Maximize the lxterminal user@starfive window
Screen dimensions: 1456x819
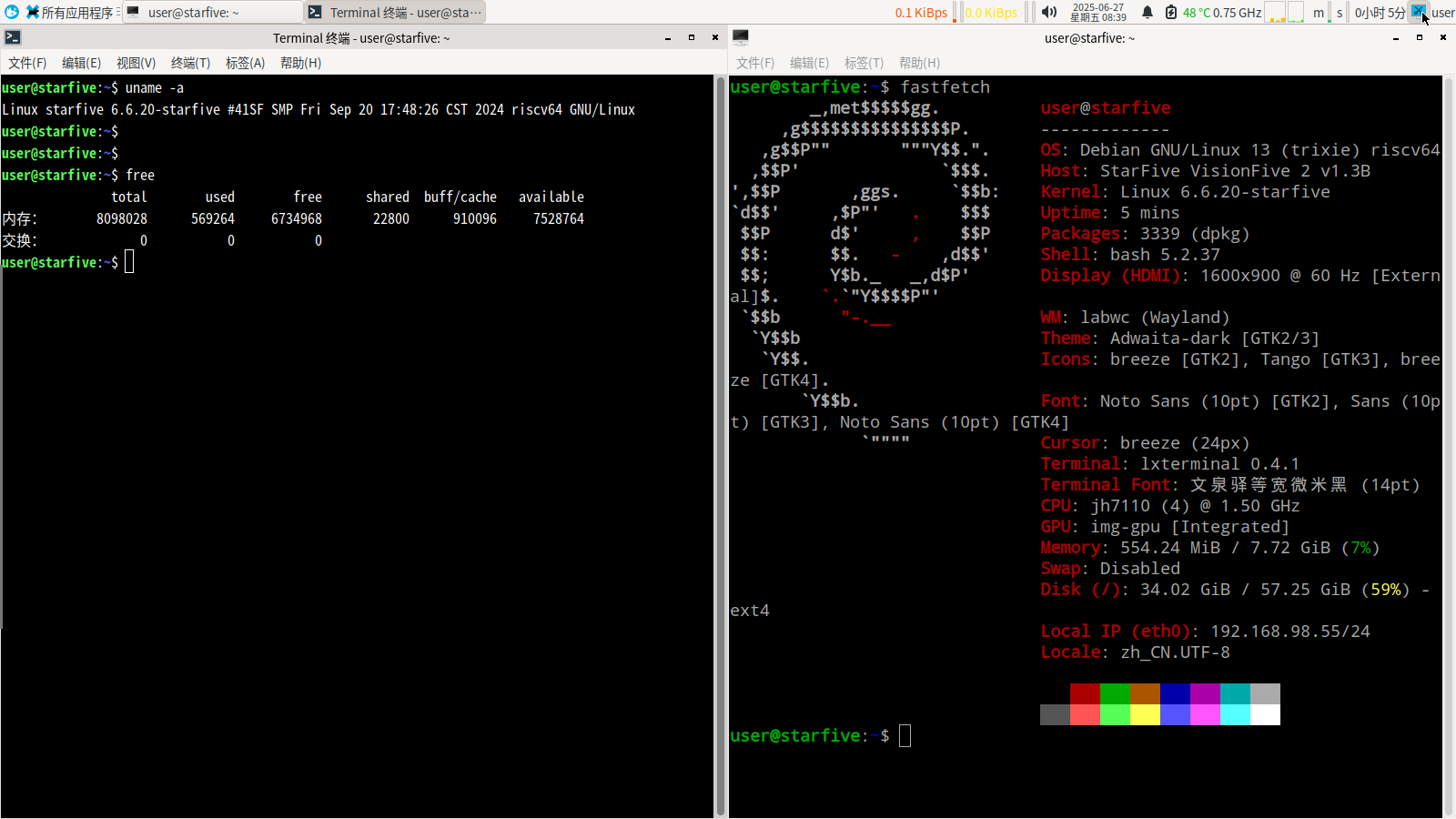pyautogui.click(x=1420, y=38)
